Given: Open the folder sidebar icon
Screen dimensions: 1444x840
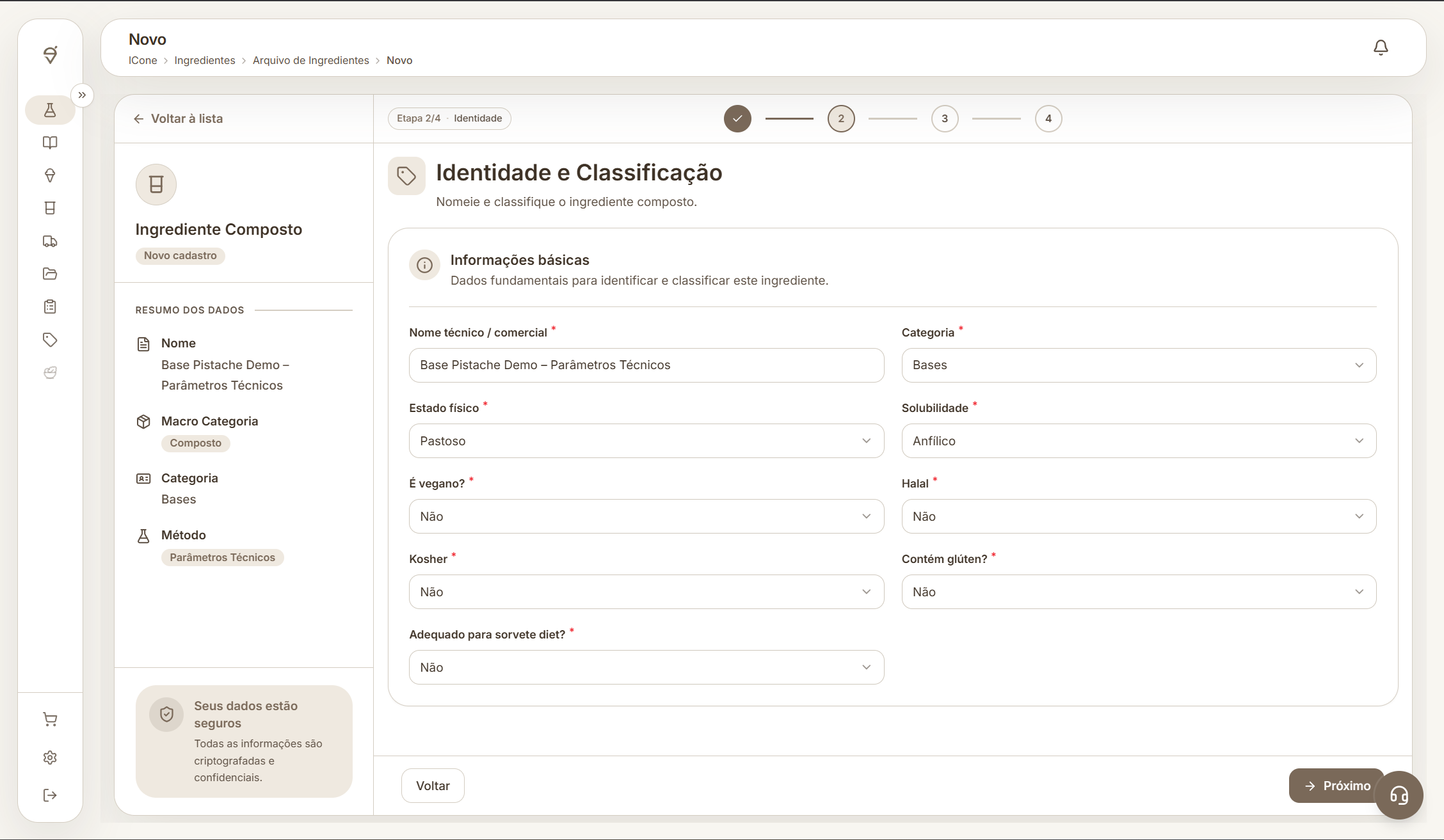Looking at the screenshot, I should pos(50,274).
